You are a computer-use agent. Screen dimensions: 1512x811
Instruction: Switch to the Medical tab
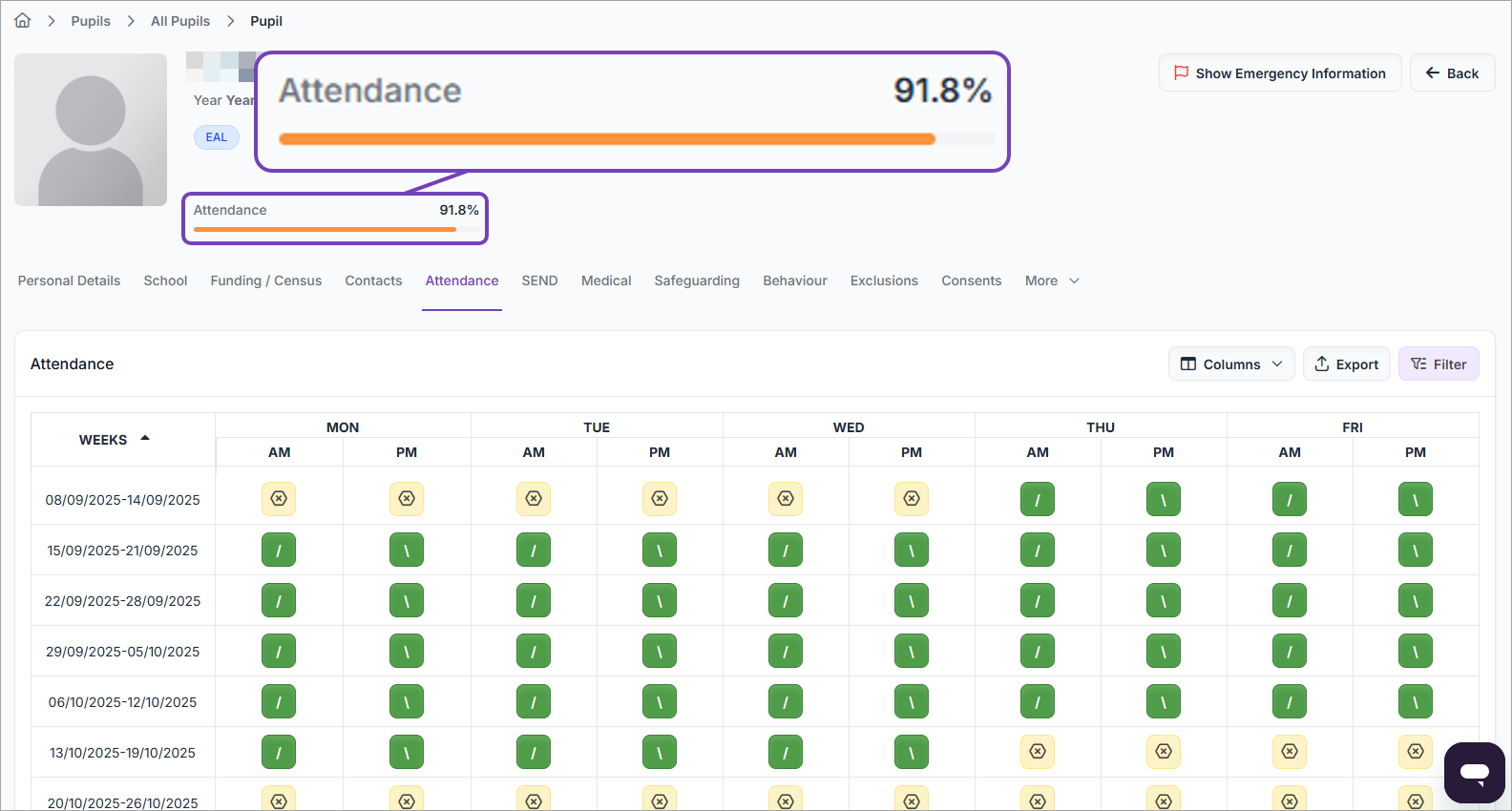[x=606, y=281]
